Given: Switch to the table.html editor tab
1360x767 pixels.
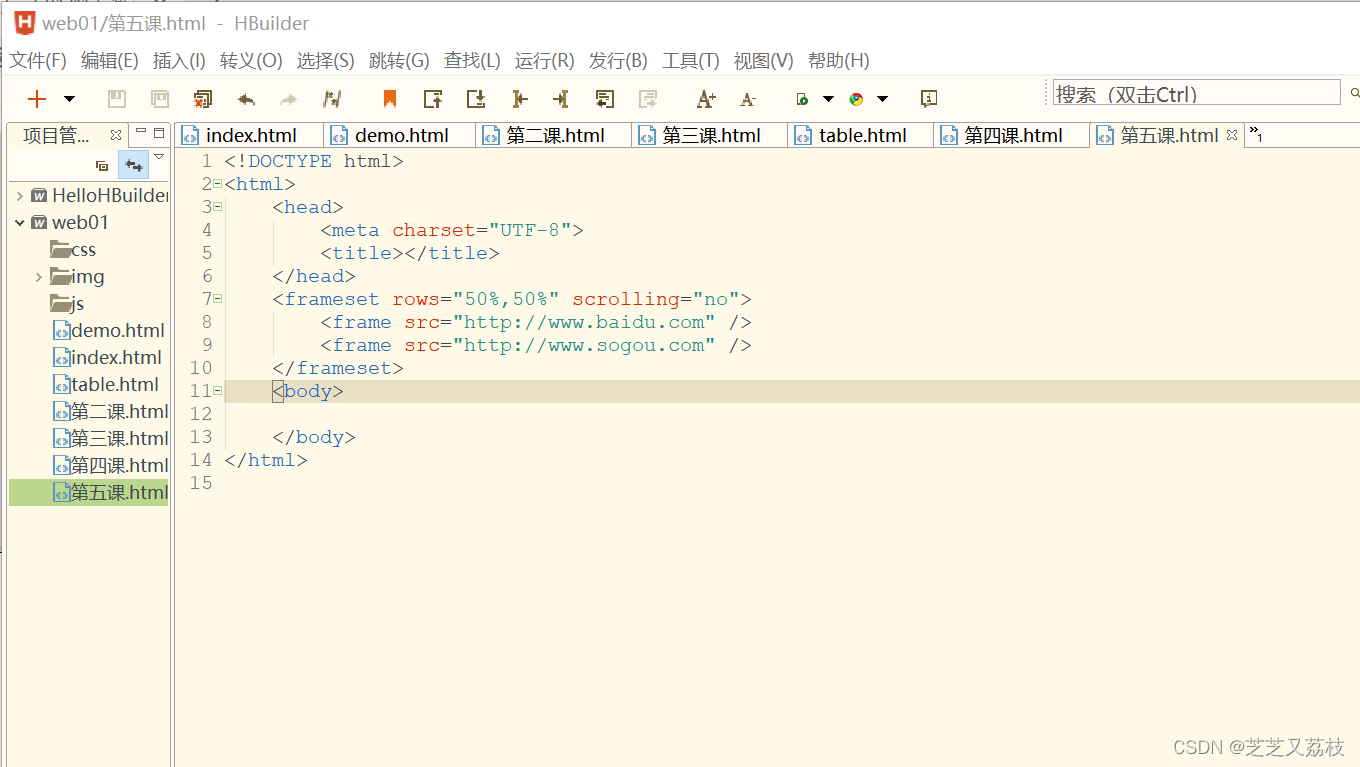Looking at the screenshot, I should pyautogui.click(x=862, y=135).
